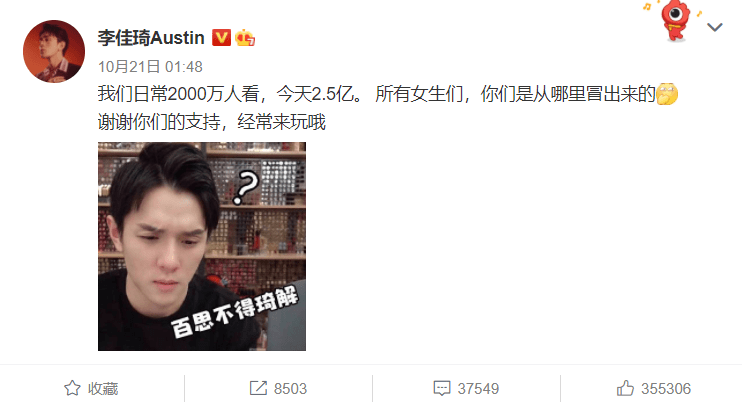
Task: Open the 10月21日 01:48 timestamp link
Action: (150, 67)
